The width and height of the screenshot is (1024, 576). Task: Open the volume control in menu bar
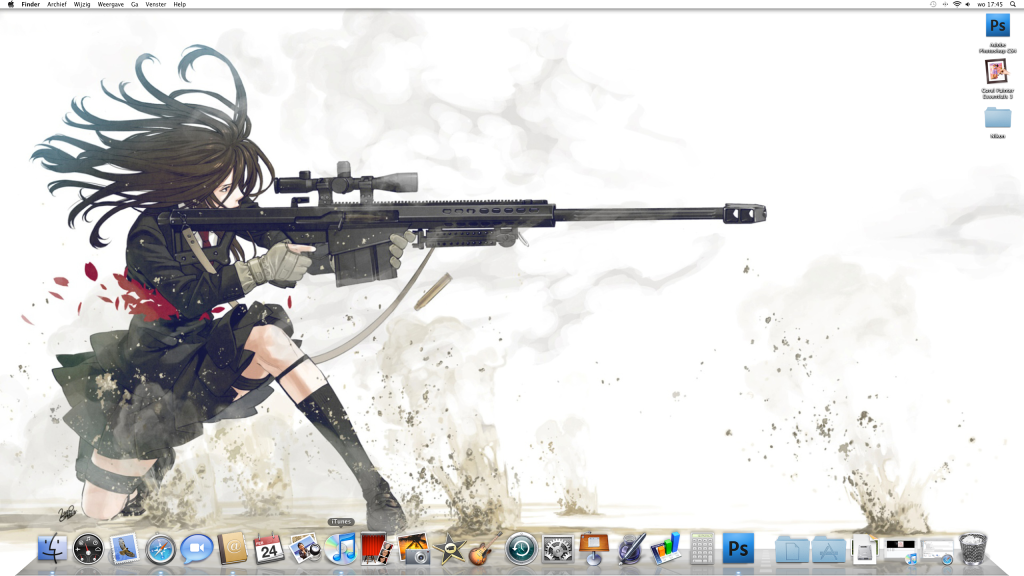pyautogui.click(x=968, y=4)
